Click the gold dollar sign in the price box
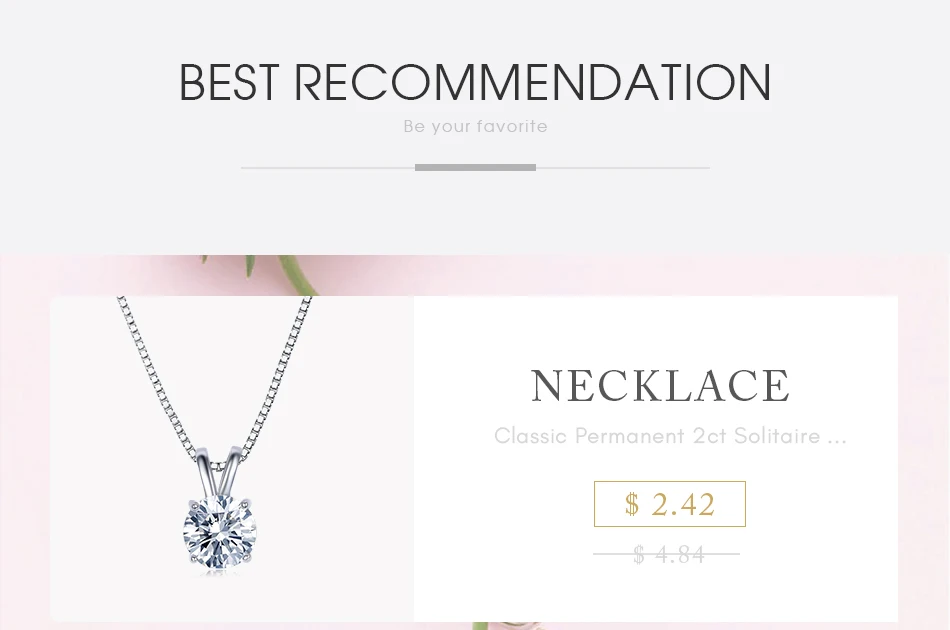 632,504
